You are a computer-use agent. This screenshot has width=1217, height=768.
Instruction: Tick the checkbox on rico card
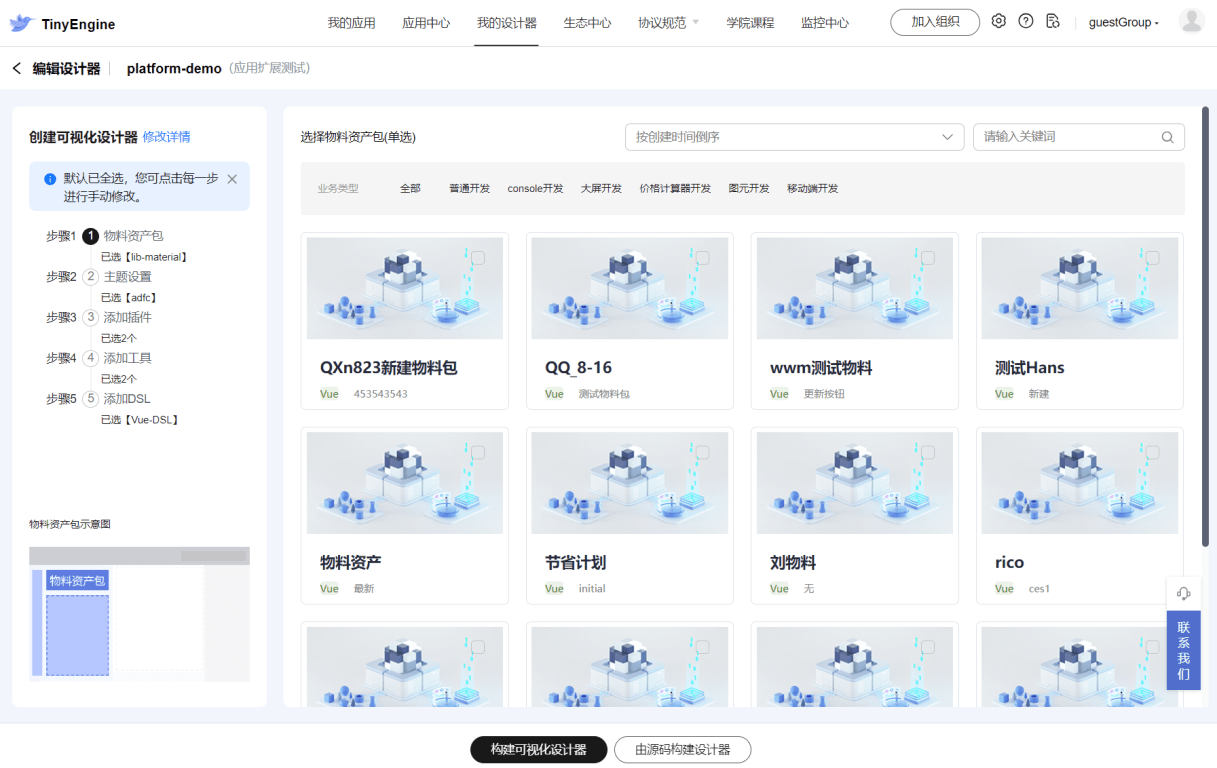point(1153,453)
